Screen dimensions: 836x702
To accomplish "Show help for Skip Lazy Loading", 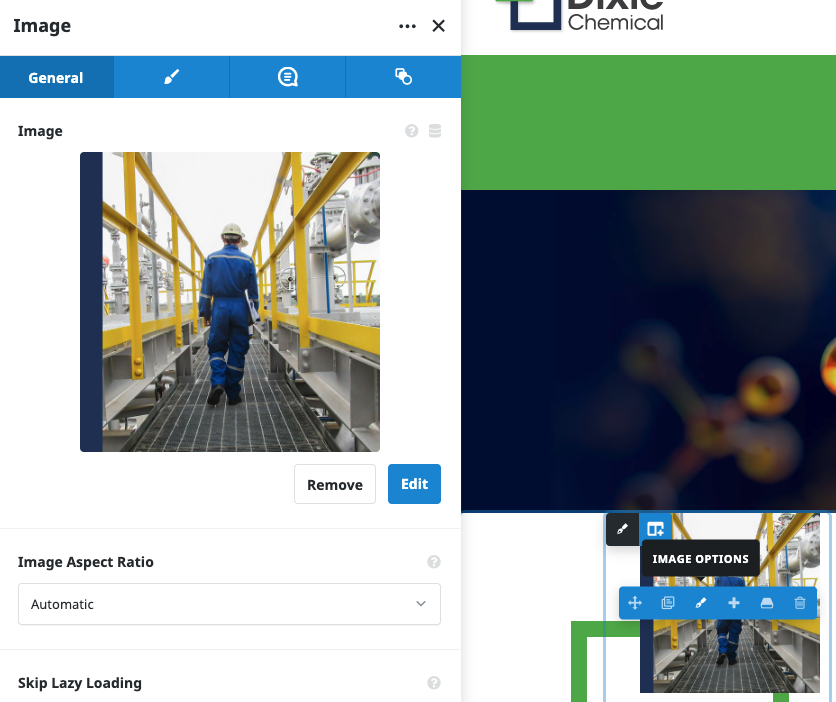I will pos(434,683).
